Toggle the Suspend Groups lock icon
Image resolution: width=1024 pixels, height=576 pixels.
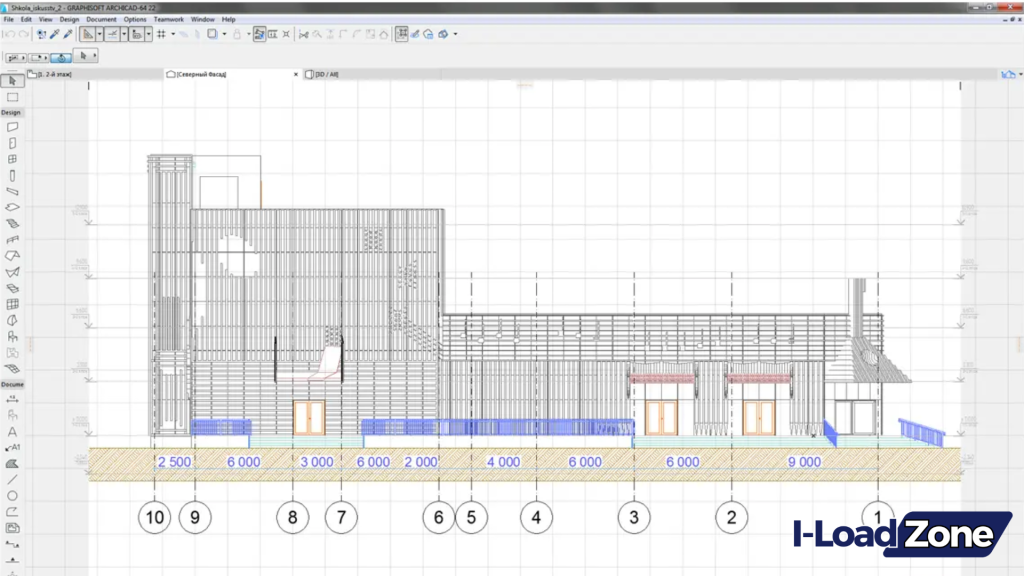pyautogui.click(x=237, y=34)
